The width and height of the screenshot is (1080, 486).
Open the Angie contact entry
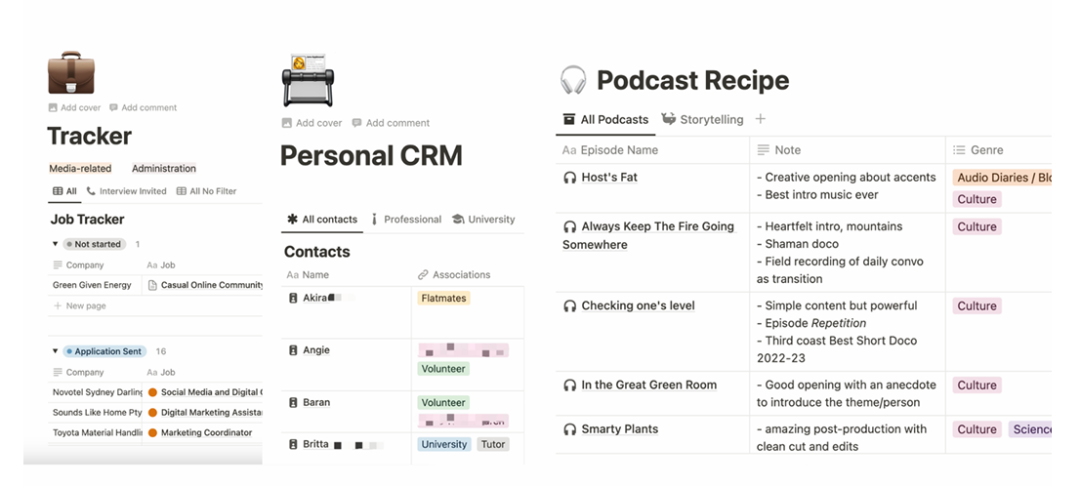pyautogui.click(x=316, y=350)
